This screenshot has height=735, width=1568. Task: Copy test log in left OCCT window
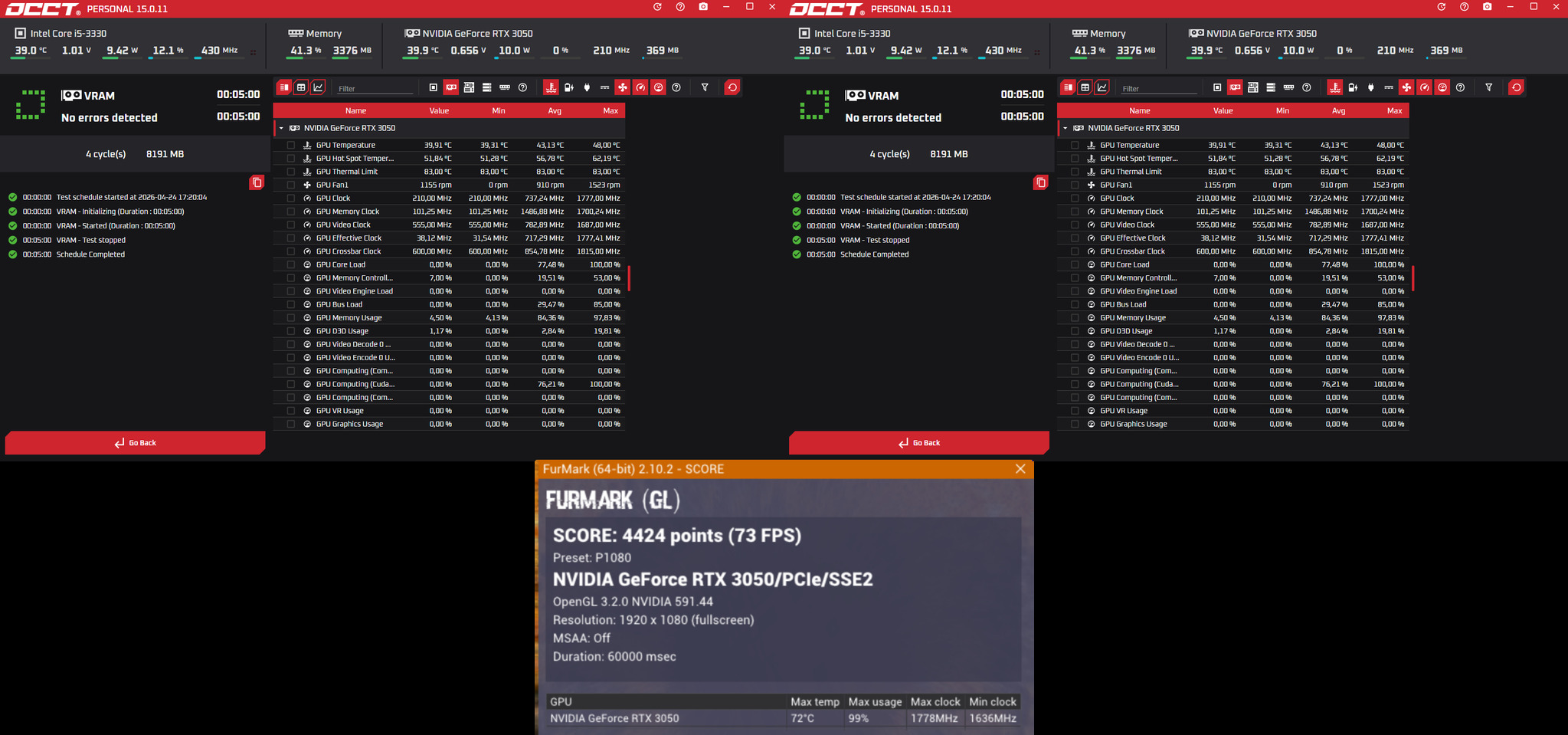coord(257,182)
